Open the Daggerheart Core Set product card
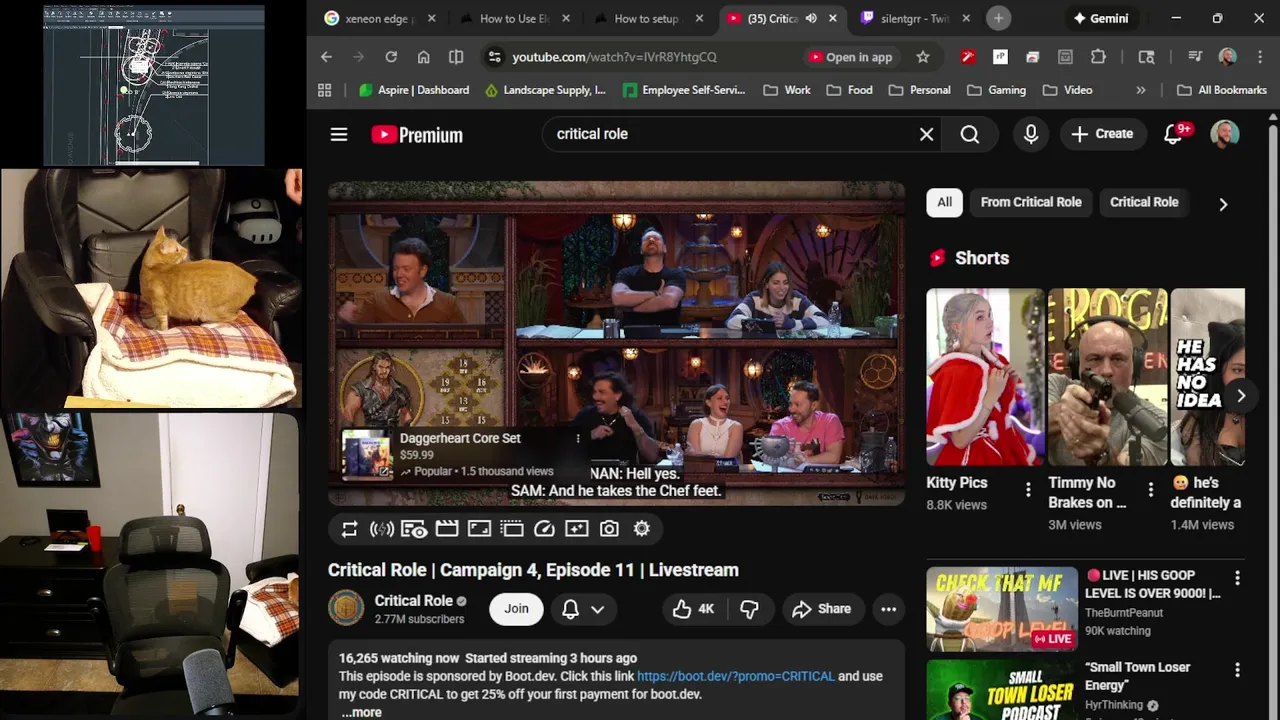Viewport: 1280px width, 720px height. coord(463,454)
